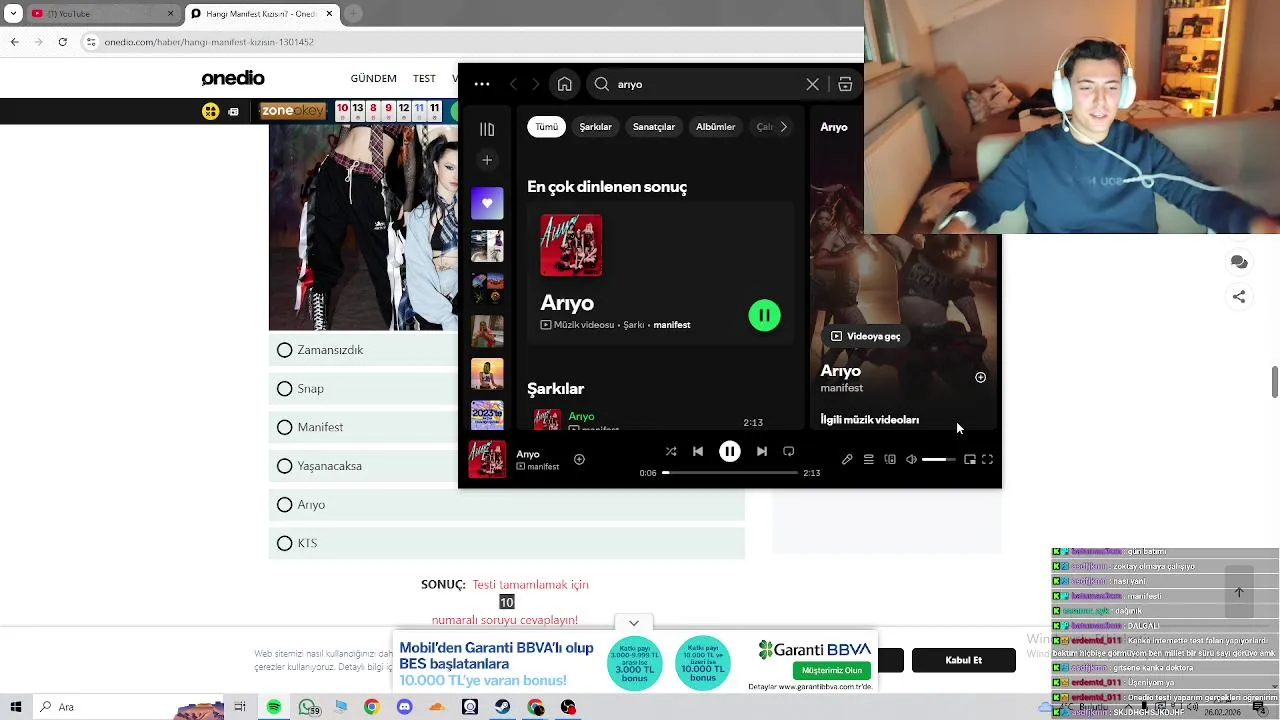Open WhatsApp from the taskbar
The width and height of the screenshot is (1280, 720).
click(x=307, y=707)
